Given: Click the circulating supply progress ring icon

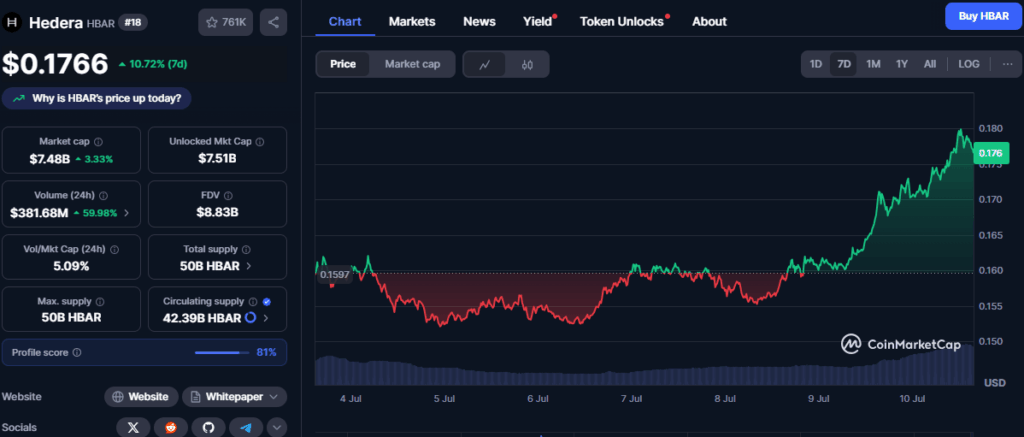Looking at the screenshot, I should tap(251, 318).
